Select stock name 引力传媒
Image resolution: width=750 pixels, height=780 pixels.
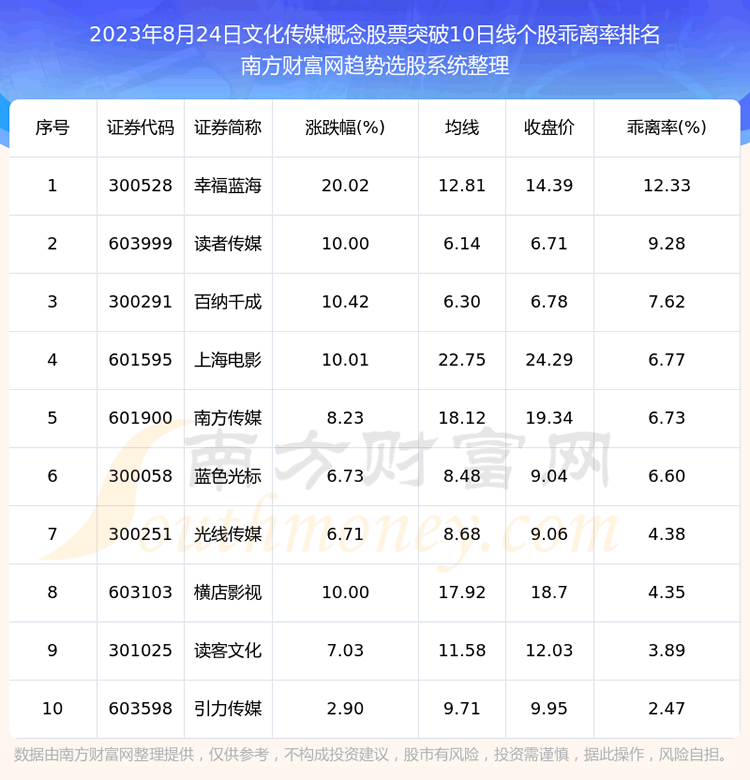tap(228, 708)
